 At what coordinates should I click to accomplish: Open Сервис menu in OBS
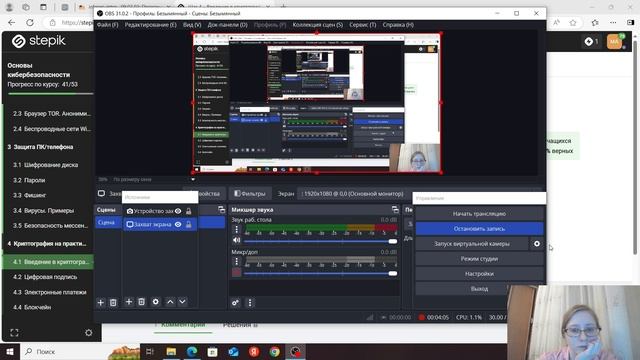(x=362, y=25)
